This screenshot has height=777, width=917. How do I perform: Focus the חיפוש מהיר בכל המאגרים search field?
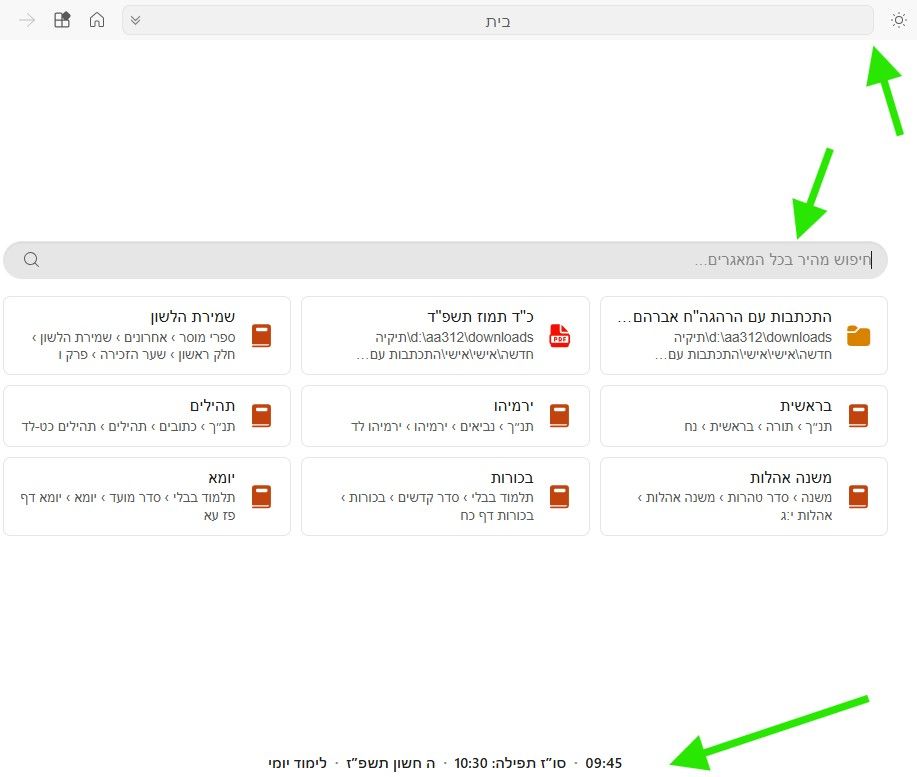446,260
